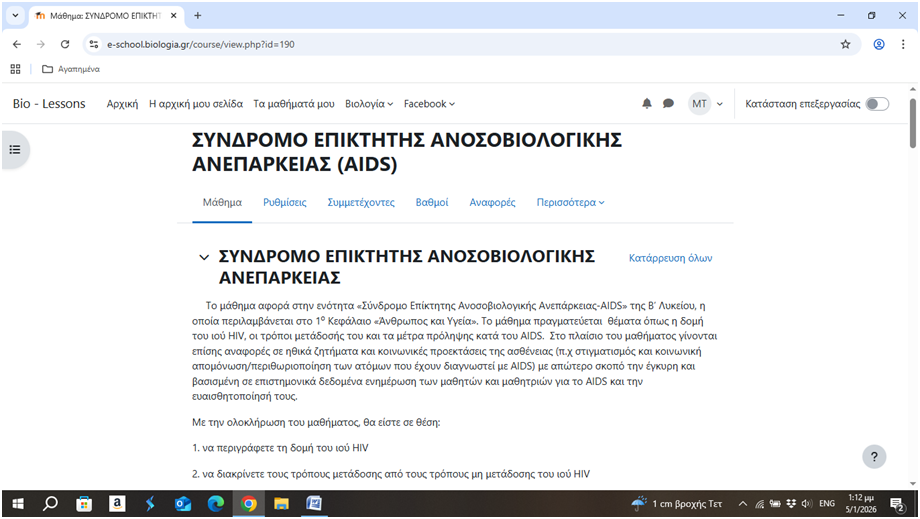Open Google Chrome from the taskbar
Image resolution: width=920 pixels, height=519 pixels.
point(248,503)
